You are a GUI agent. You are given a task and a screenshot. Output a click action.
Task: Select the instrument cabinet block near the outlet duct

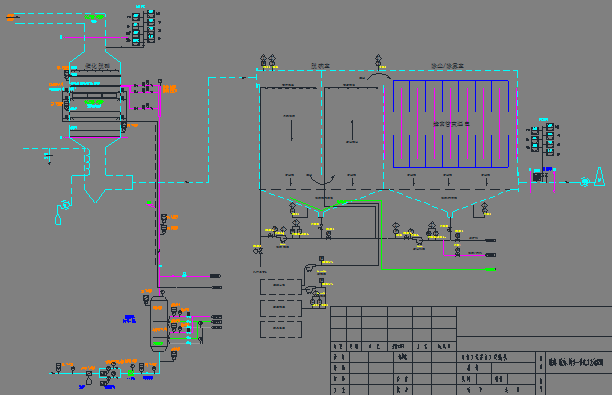click(543, 139)
